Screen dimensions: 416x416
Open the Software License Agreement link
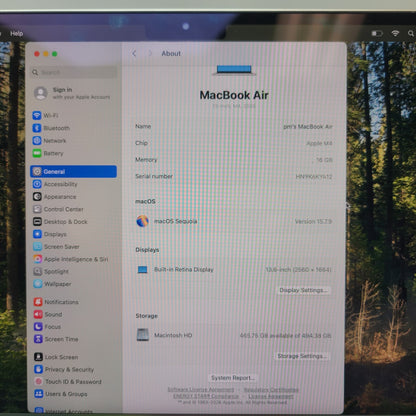coord(201,389)
